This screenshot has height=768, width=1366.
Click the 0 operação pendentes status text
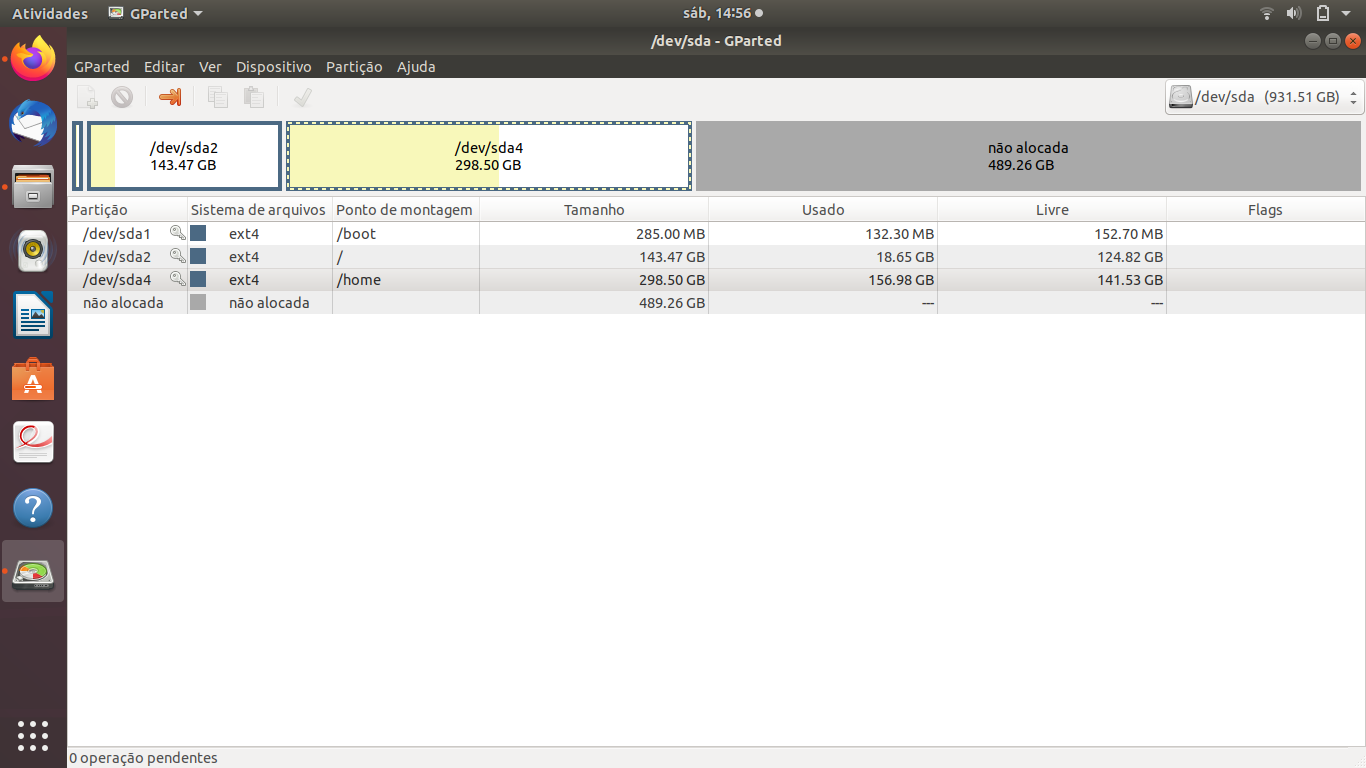(144, 758)
